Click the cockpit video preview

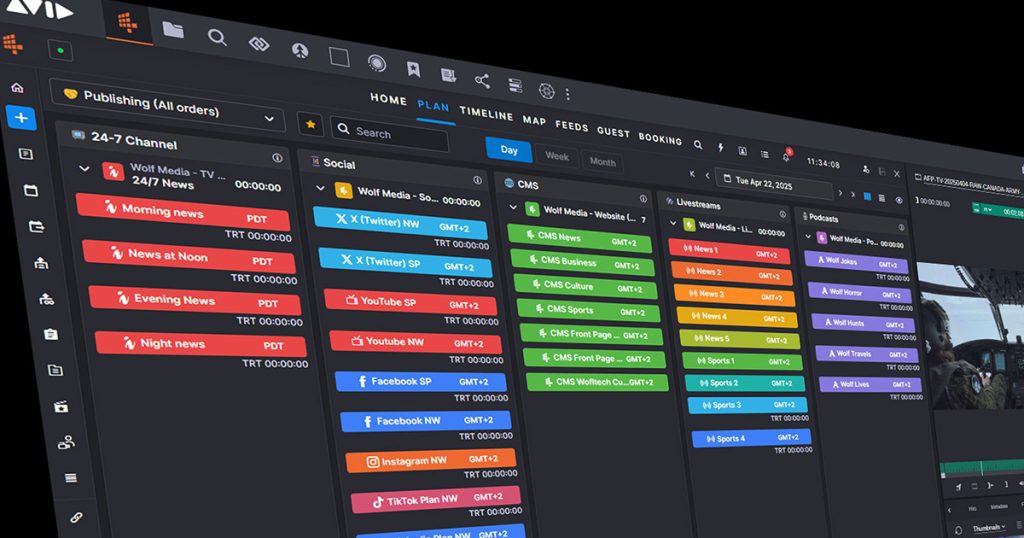[x=971, y=336]
